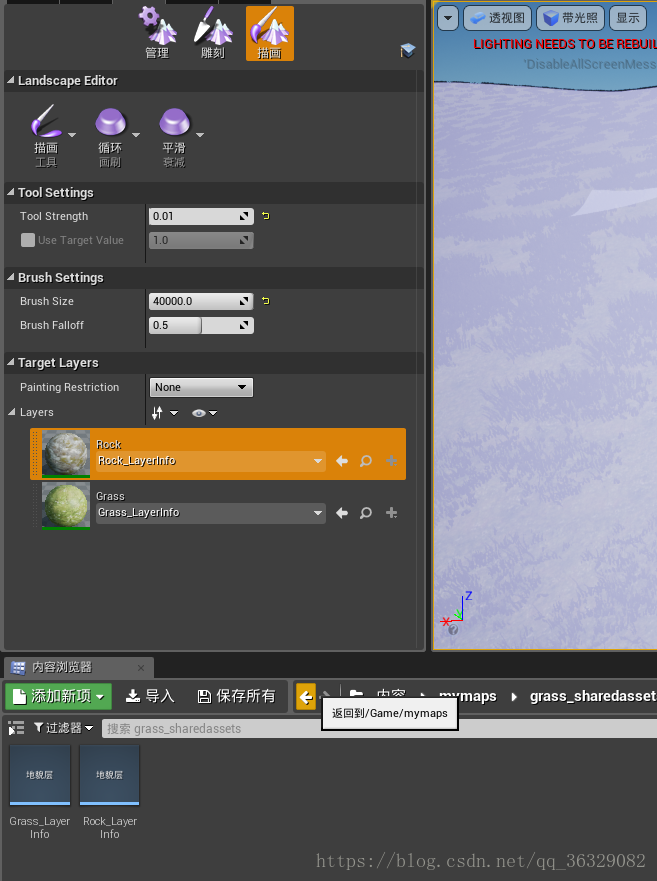Open the viewport options arrow menu
657x881 pixels.
[x=448, y=18]
